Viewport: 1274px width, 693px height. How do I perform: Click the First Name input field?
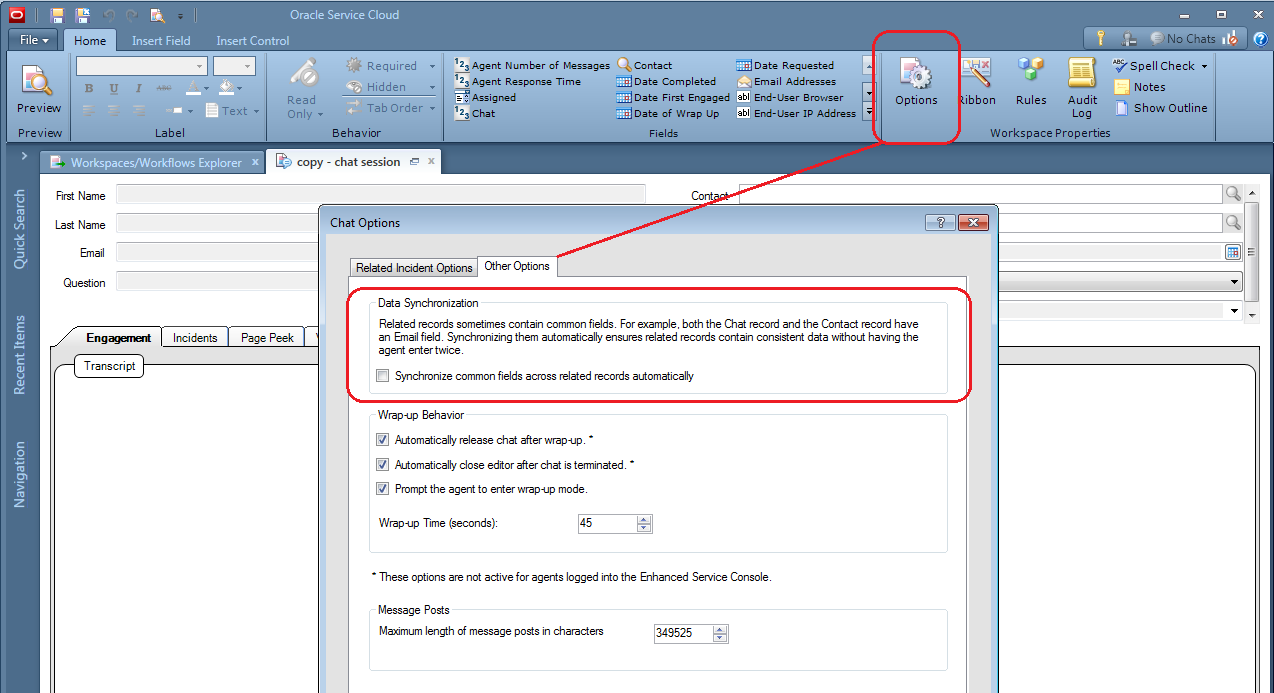(380, 195)
